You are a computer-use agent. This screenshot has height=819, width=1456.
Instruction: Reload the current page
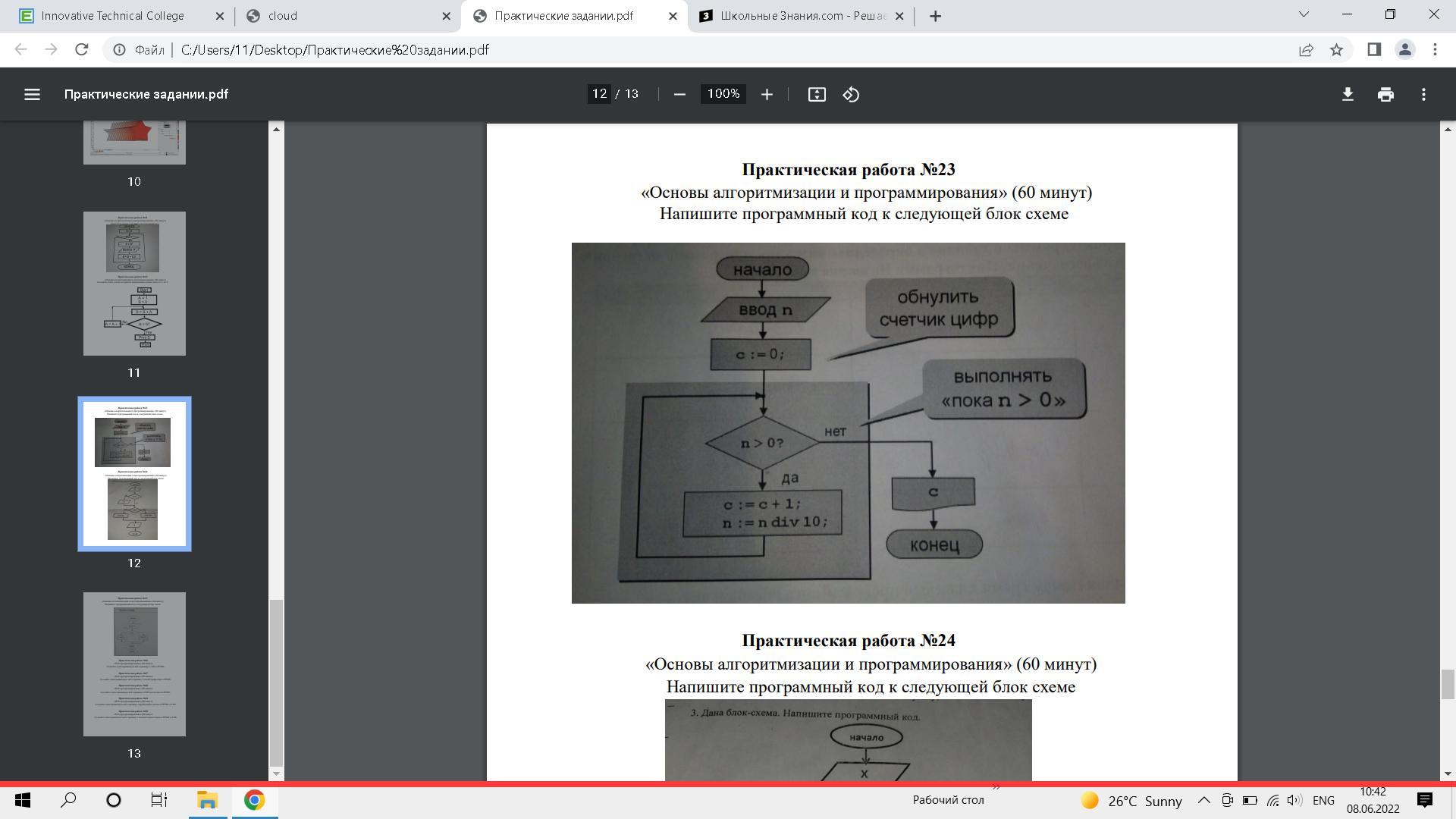pos(82,49)
